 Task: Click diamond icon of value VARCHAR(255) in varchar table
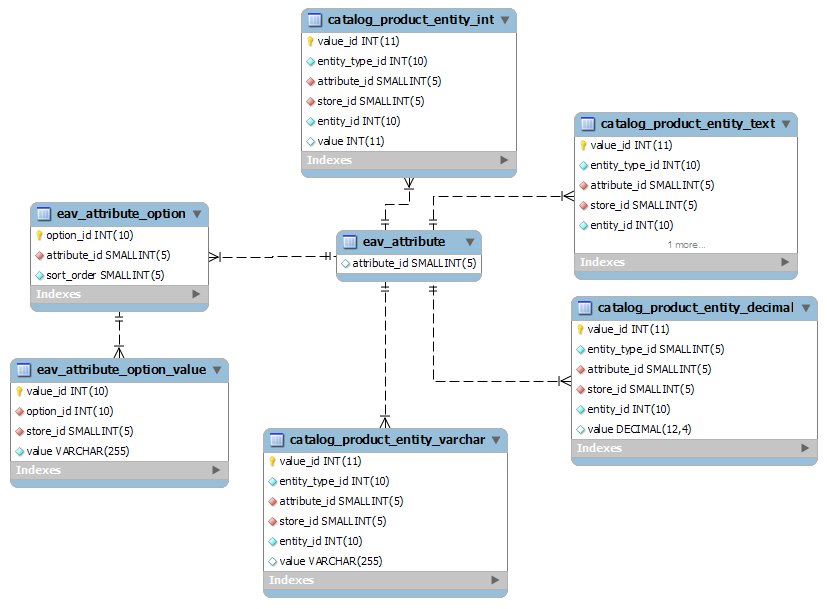pyautogui.click(x=272, y=562)
